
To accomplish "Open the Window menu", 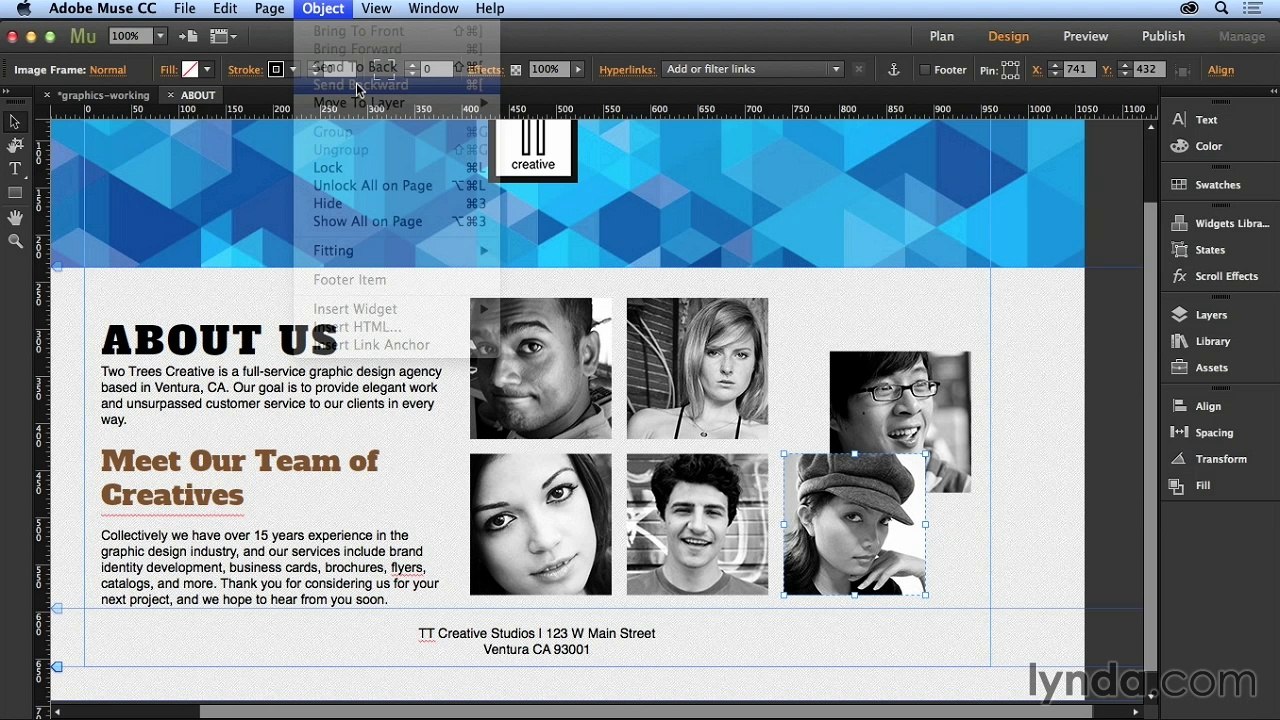I will 433,8.
